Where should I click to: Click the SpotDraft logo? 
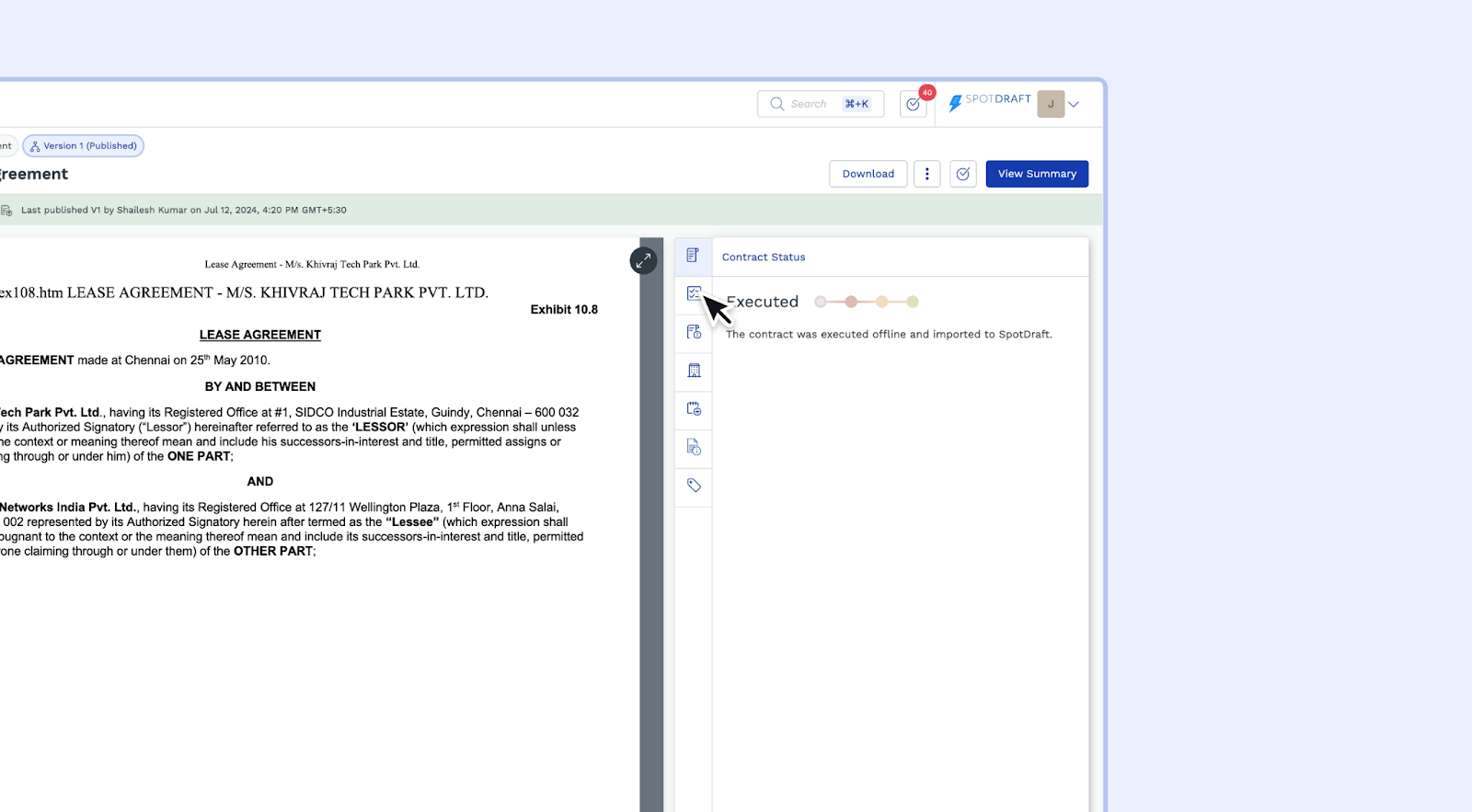pyautogui.click(x=990, y=101)
